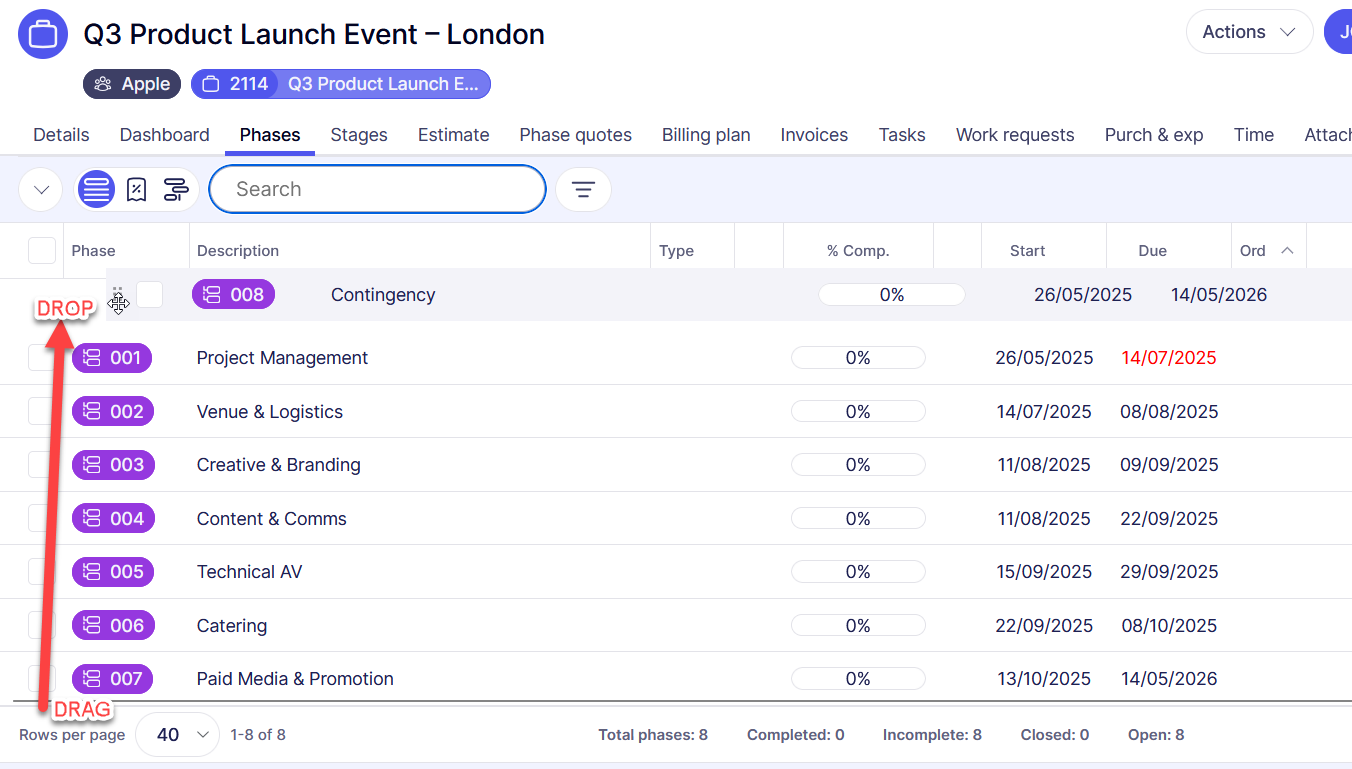Viewport: 1352px width, 769px height.
Task: Open the Actions dropdown
Action: pyautogui.click(x=1248, y=32)
